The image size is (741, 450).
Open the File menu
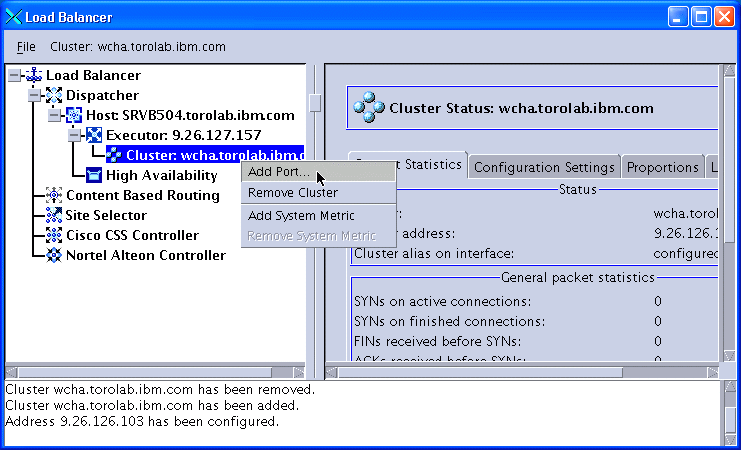pyautogui.click(x=26, y=47)
